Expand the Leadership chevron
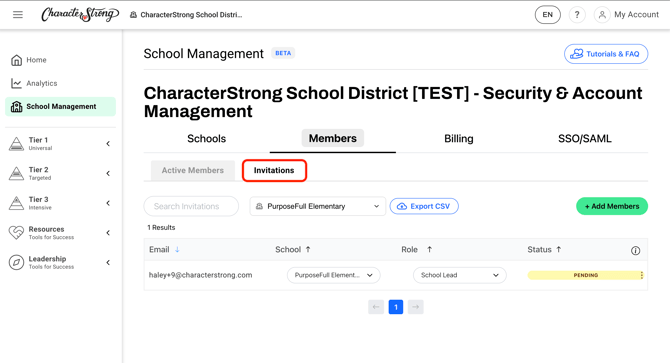Image resolution: width=670 pixels, height=363 pixels. pos(108,262)
